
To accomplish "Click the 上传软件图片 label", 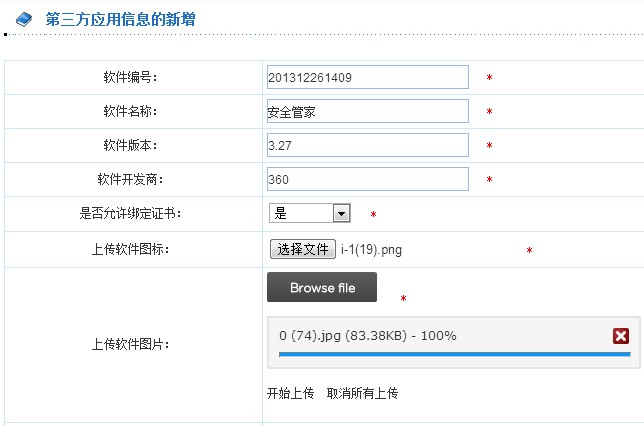I will pyautogui.click(x=130, y=344).
